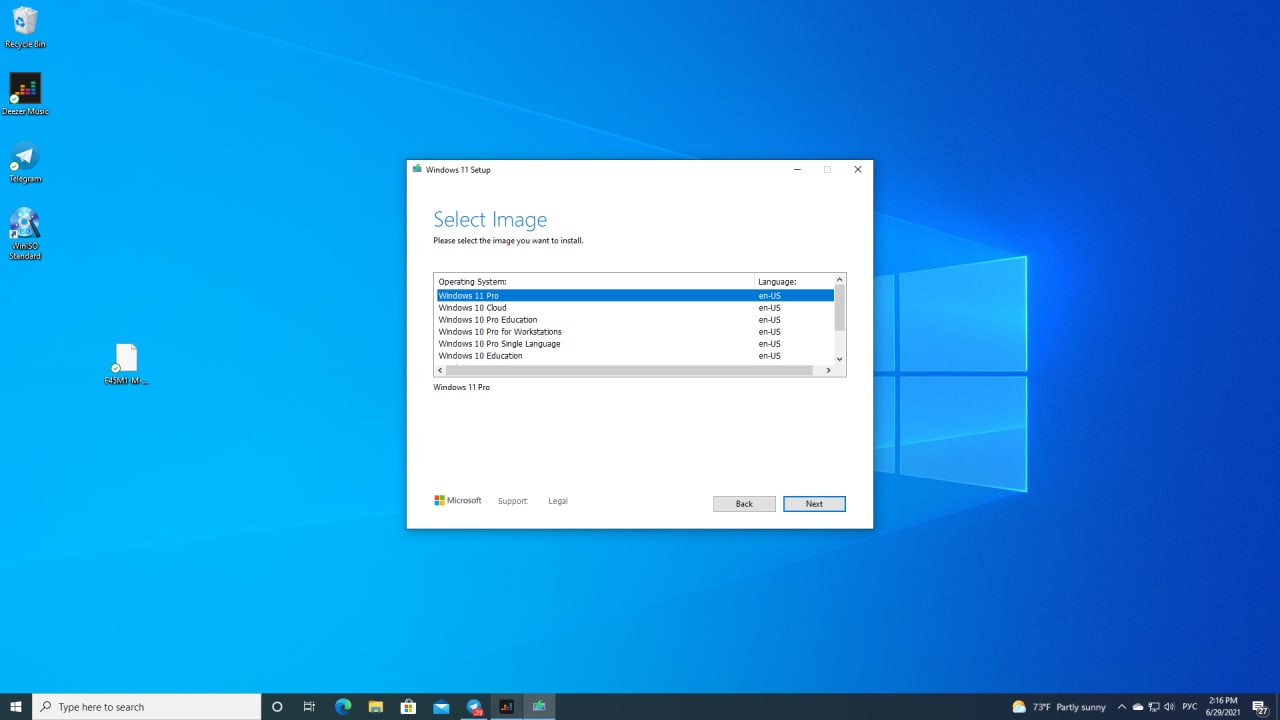1280x720 pixels.
Task: Select the Deezer Music desktop shortcut
Action: (25, 94)
